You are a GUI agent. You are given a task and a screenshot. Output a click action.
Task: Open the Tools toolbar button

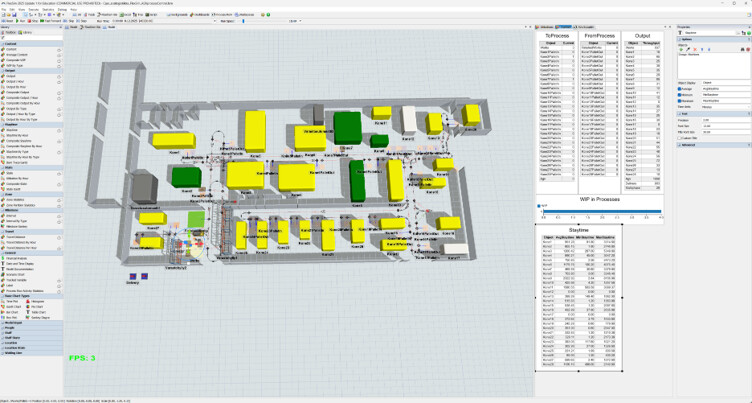pos(91,15)
